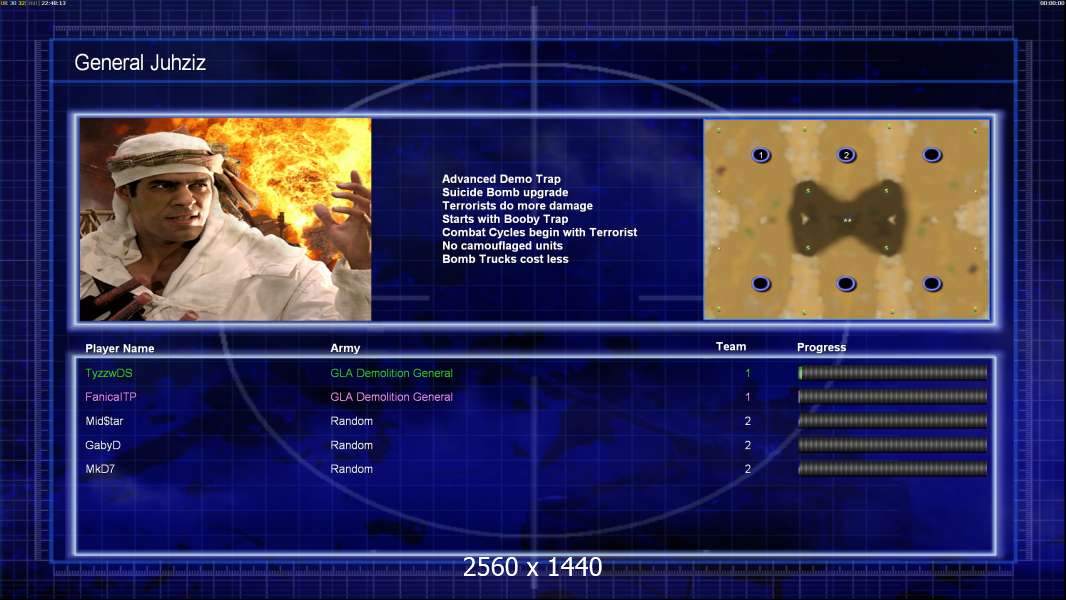
Task: Click team number 1 for TyzzwDS
Action: click(x=748, y=373)
